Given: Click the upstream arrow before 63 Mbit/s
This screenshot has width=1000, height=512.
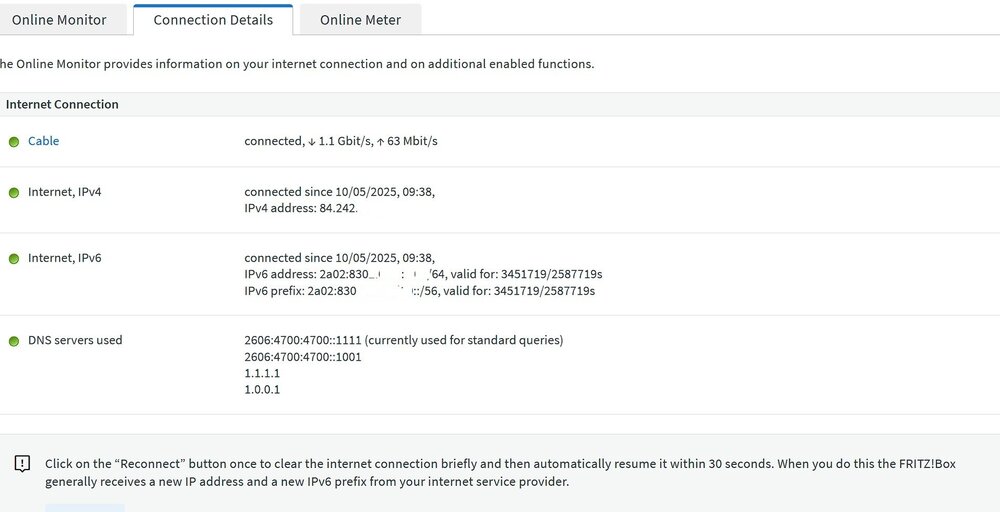Looking at the screenshot, I should coord(380,142).
